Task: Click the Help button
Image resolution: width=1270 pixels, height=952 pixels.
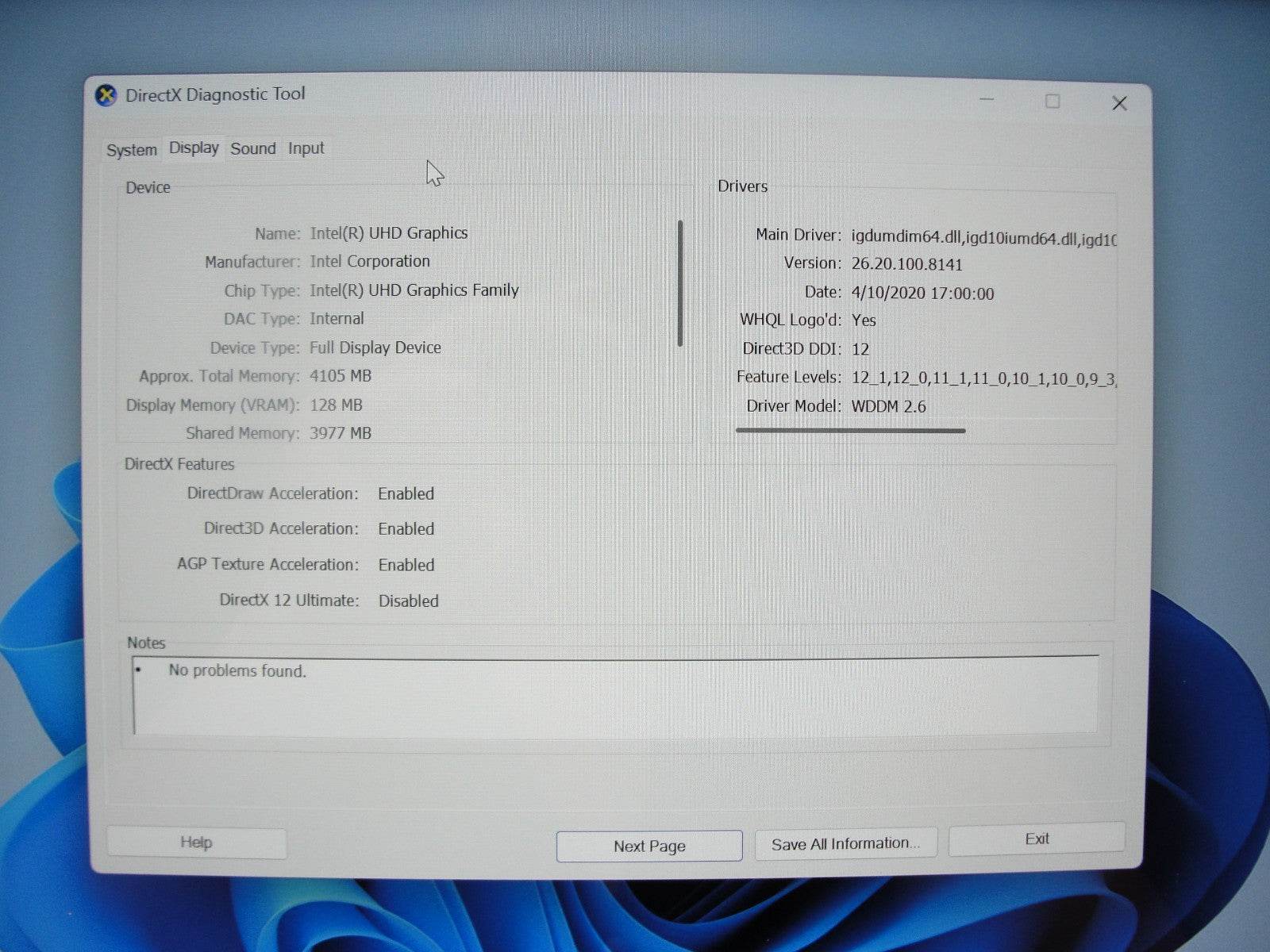Action: click(x=196, y=843)
